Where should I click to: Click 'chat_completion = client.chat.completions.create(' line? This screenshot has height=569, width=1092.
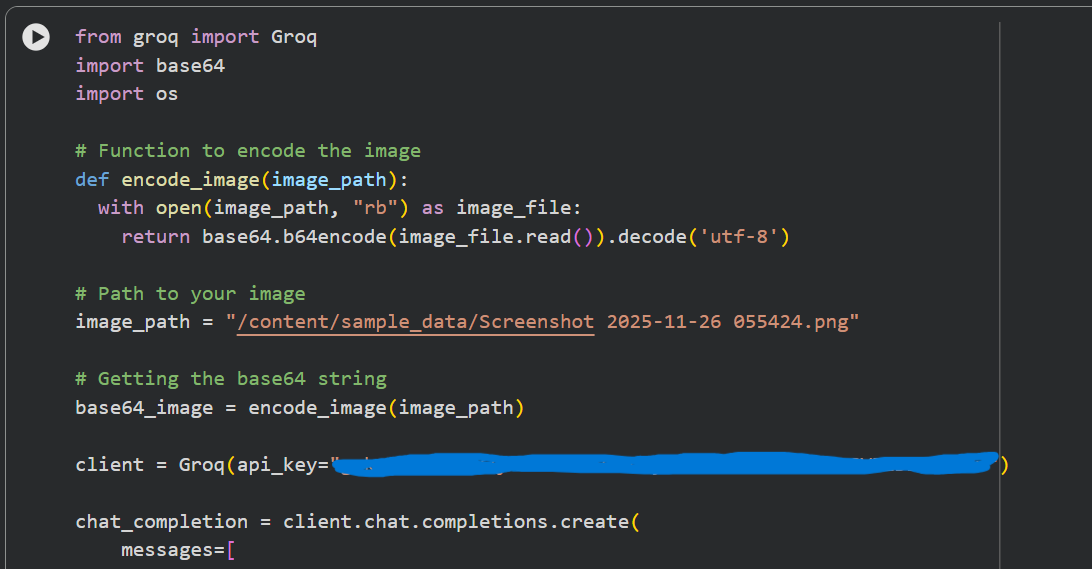click(357, 522)
